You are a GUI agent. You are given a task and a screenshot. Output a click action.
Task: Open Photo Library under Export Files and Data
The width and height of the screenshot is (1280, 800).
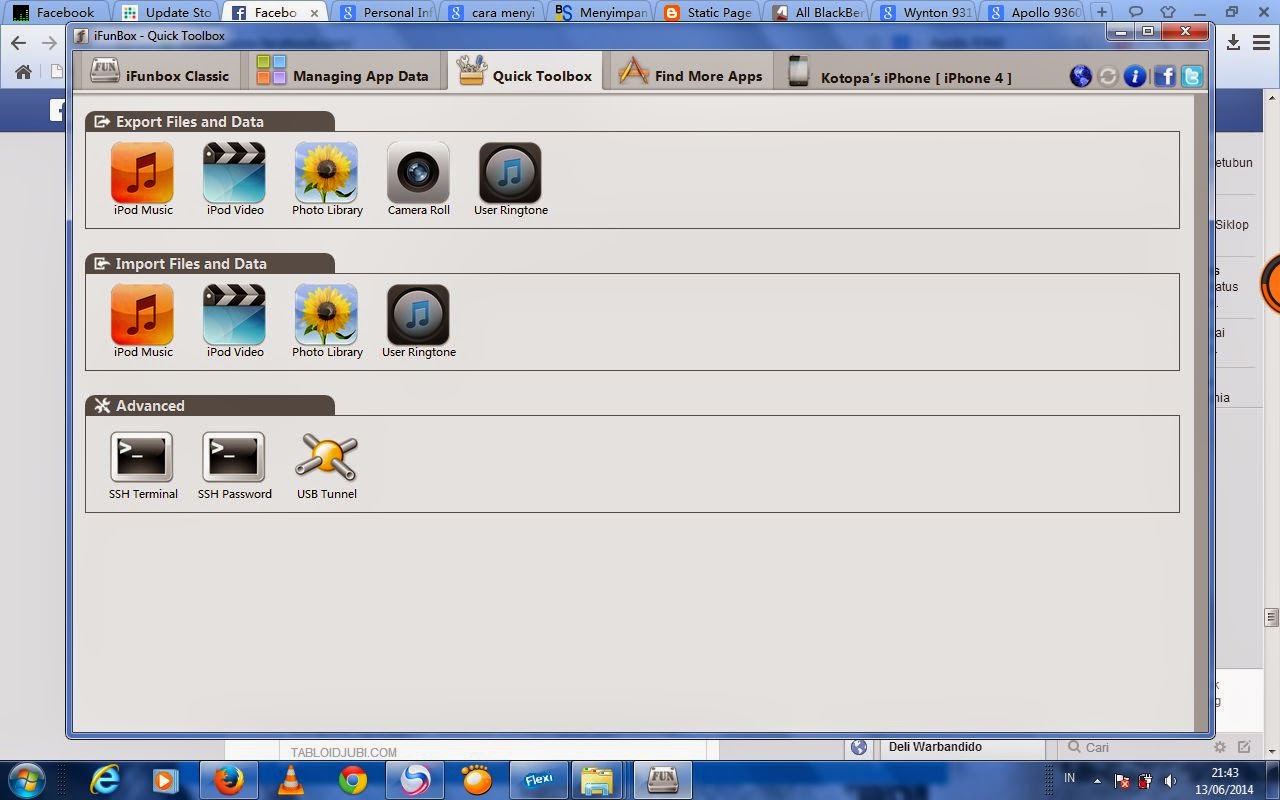(x=327, y=180)
